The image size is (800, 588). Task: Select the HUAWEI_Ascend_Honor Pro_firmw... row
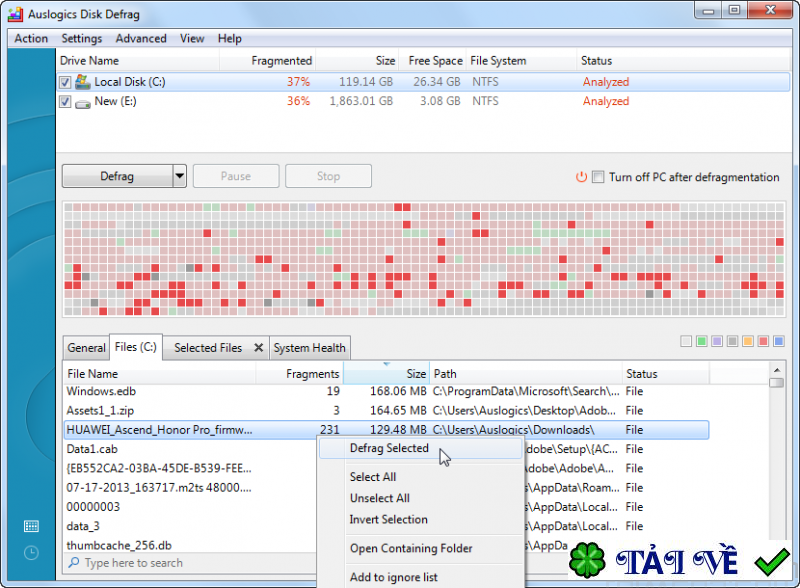tap(386, 430)
